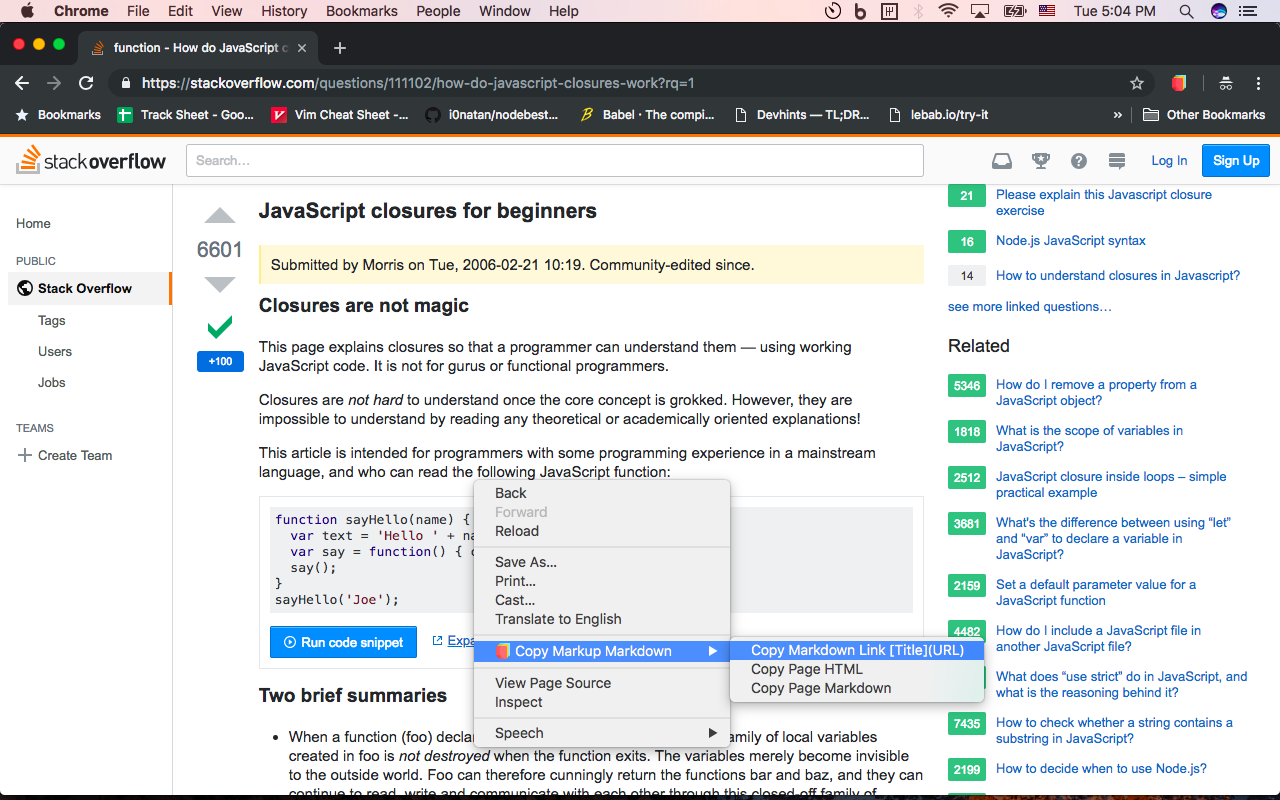Select Copy Page HTML
Screen dimensions: 1280x800
pyautogui.click(x=857, y=669)
